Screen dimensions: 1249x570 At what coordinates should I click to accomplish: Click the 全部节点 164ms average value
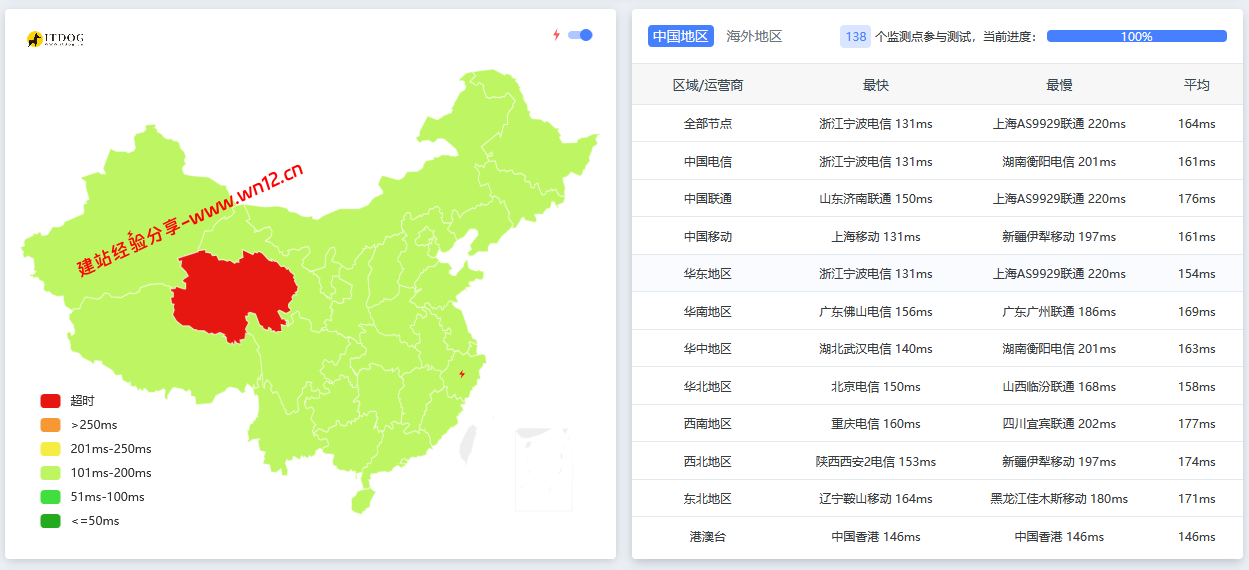pyautogui.click(x=1197, y=124)
